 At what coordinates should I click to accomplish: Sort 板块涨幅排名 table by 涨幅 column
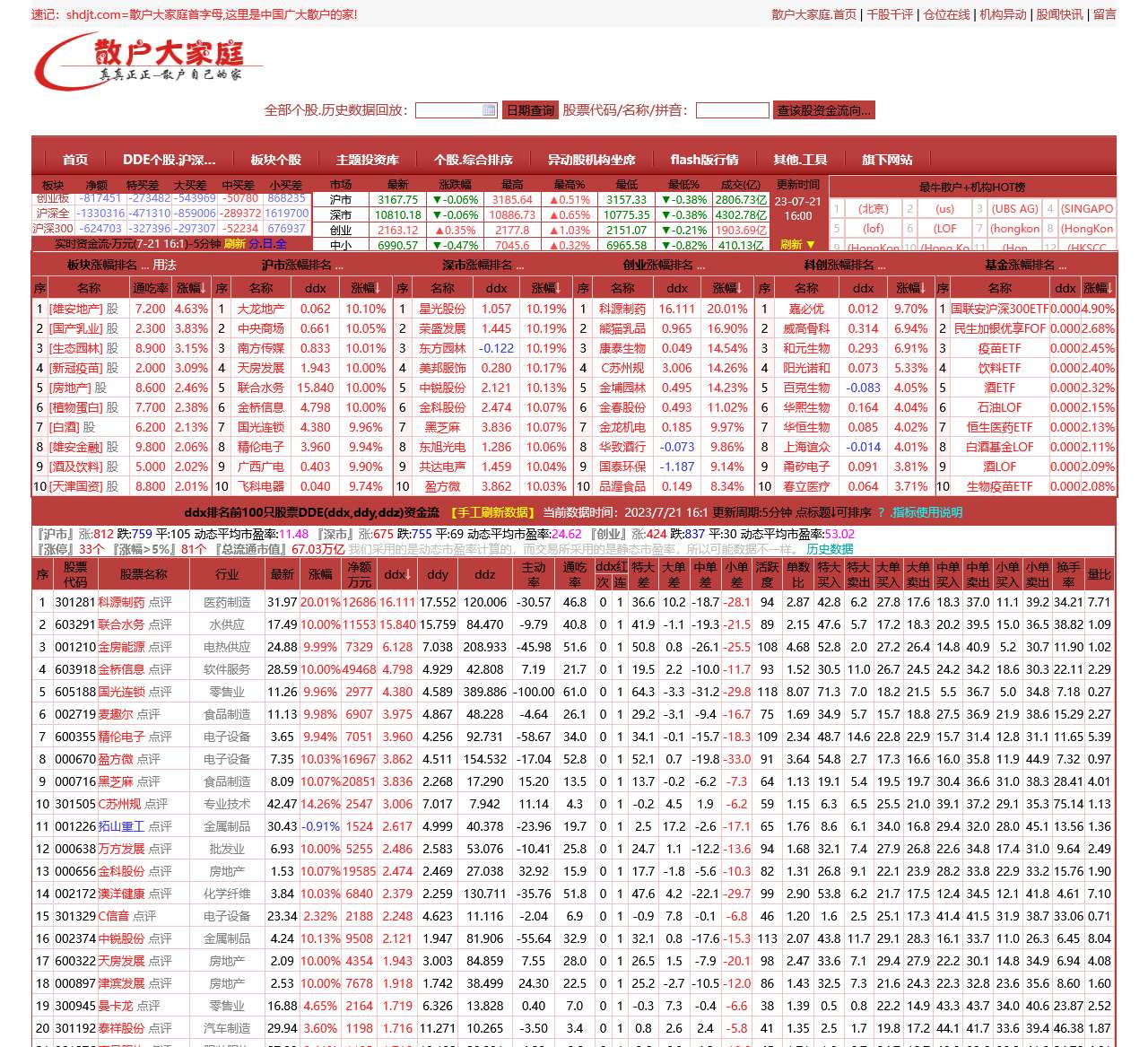(x=191, y=288)
